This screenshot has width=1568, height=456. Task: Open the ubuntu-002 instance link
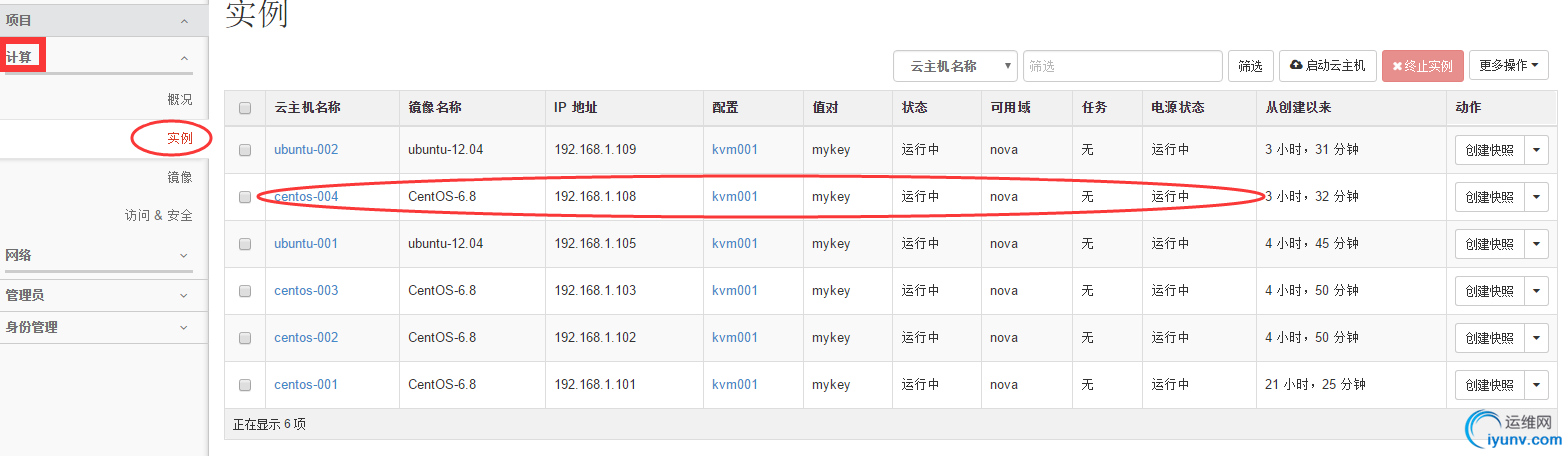306,150
